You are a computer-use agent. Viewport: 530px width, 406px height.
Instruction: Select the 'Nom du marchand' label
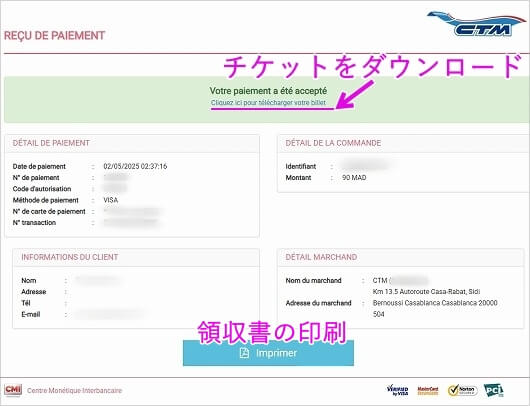coord(313,281)
